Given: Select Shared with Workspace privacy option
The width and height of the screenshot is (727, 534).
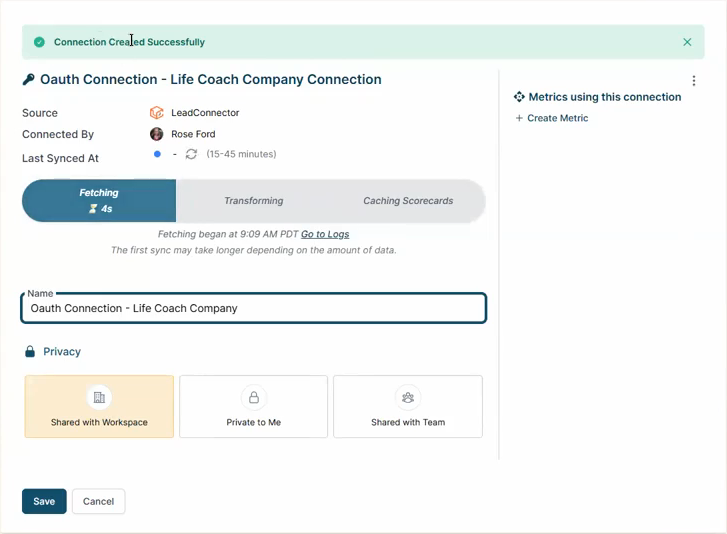Looking at the screenshot, I should [x=99, y=407].
